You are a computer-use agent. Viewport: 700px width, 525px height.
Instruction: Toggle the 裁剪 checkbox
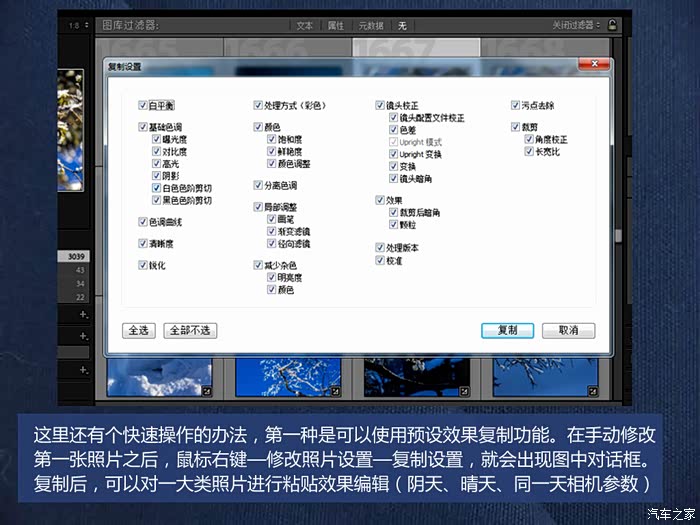[516, 127]
